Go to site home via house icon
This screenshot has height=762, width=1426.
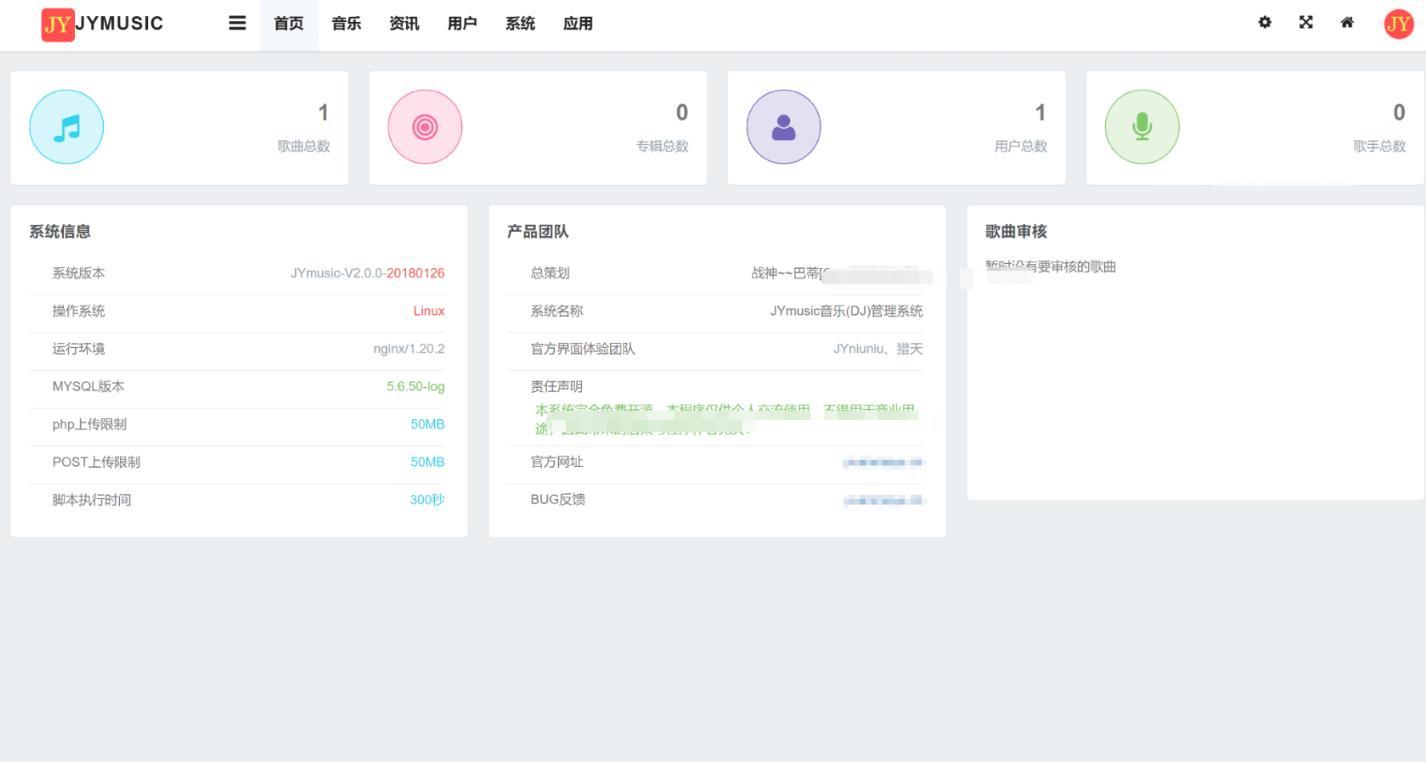1347,23
